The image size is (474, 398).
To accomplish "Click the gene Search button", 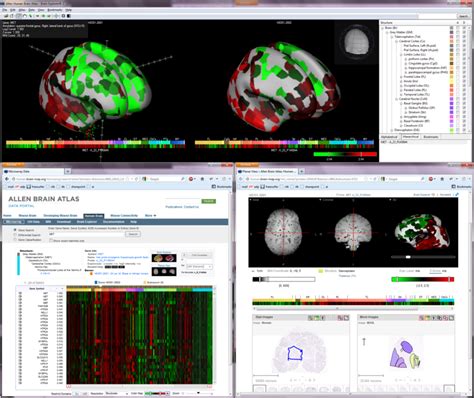I will (133, 234).
